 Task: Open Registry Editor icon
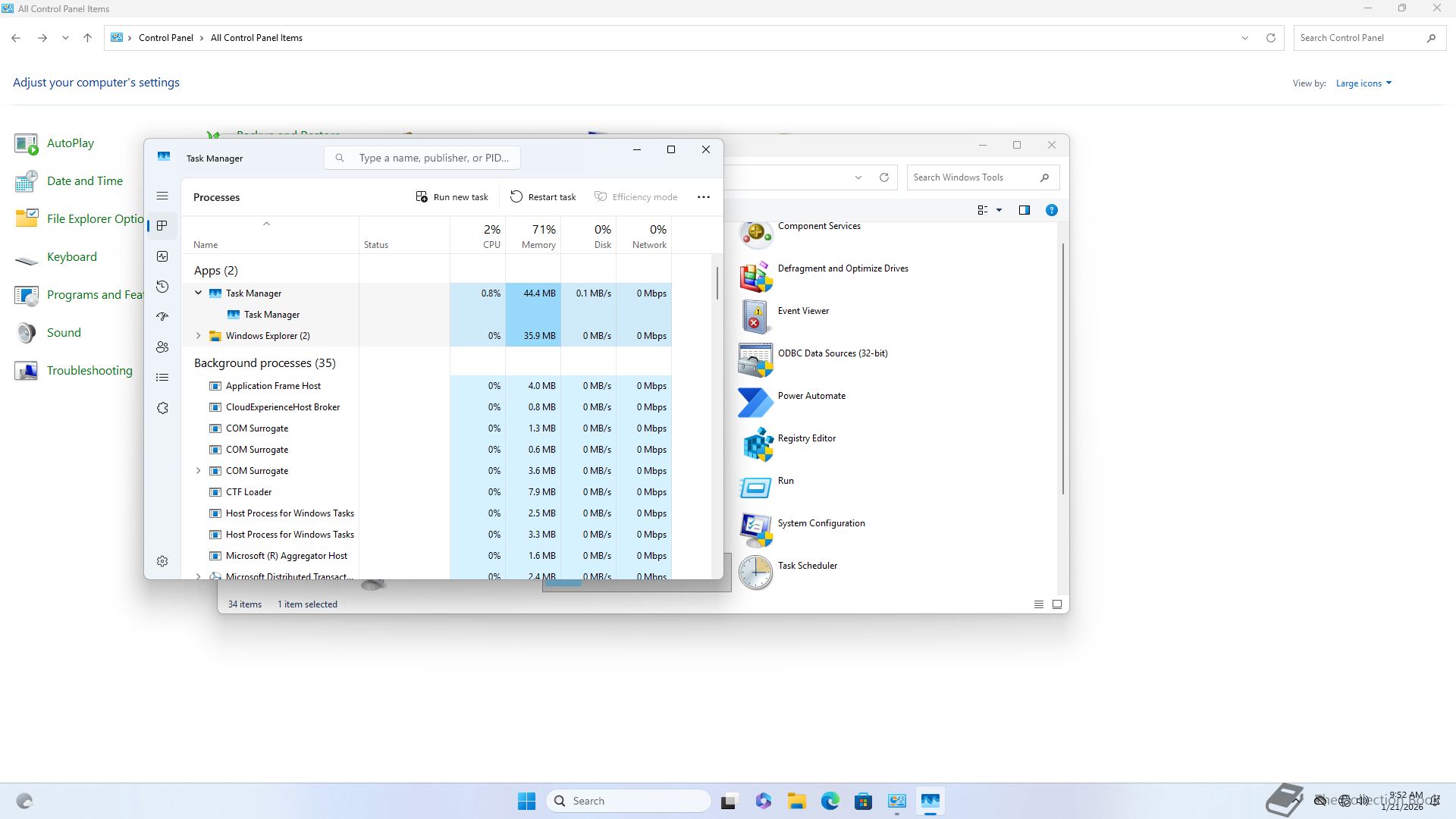(x=757, y=444)
